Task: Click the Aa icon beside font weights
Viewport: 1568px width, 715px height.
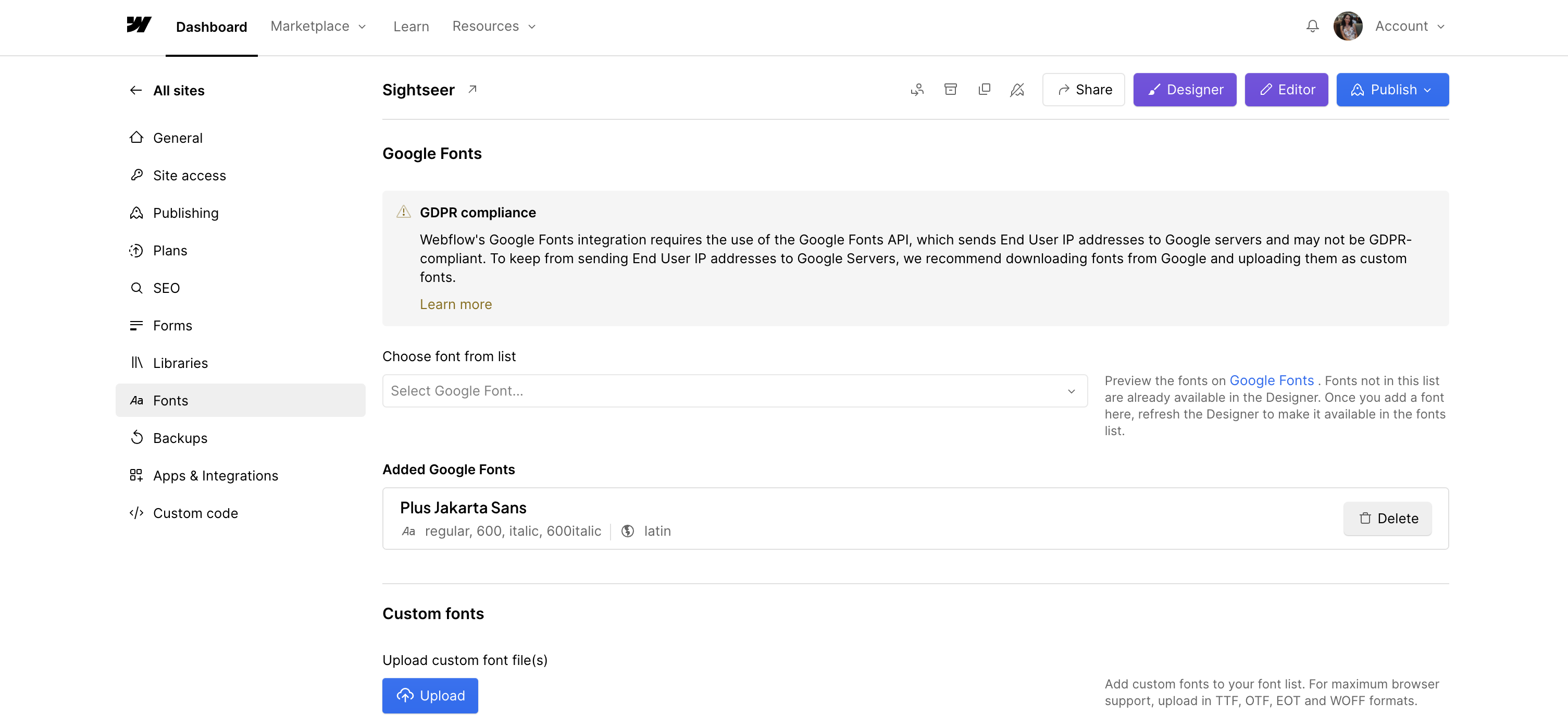Action: 408,531
